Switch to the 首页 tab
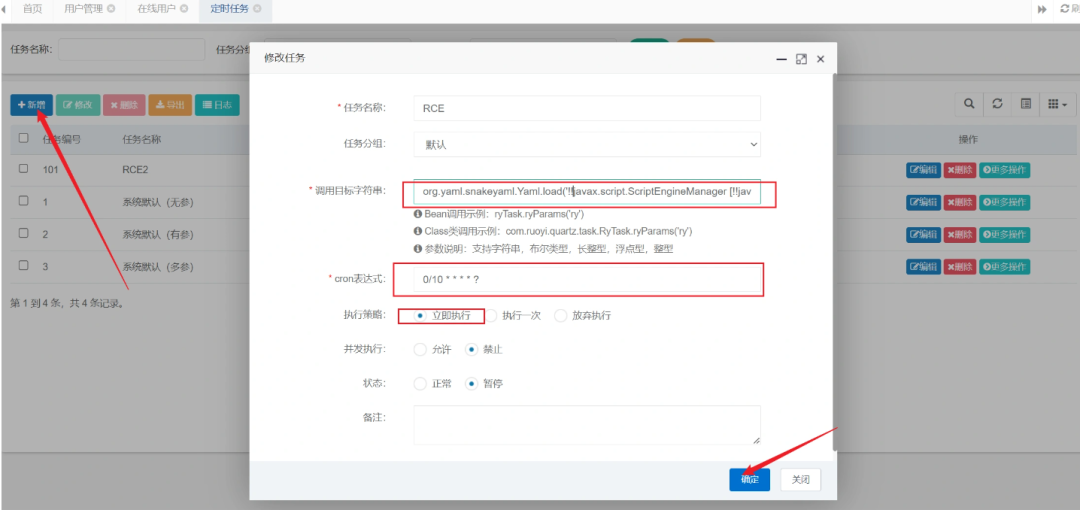 pos(32,9)
